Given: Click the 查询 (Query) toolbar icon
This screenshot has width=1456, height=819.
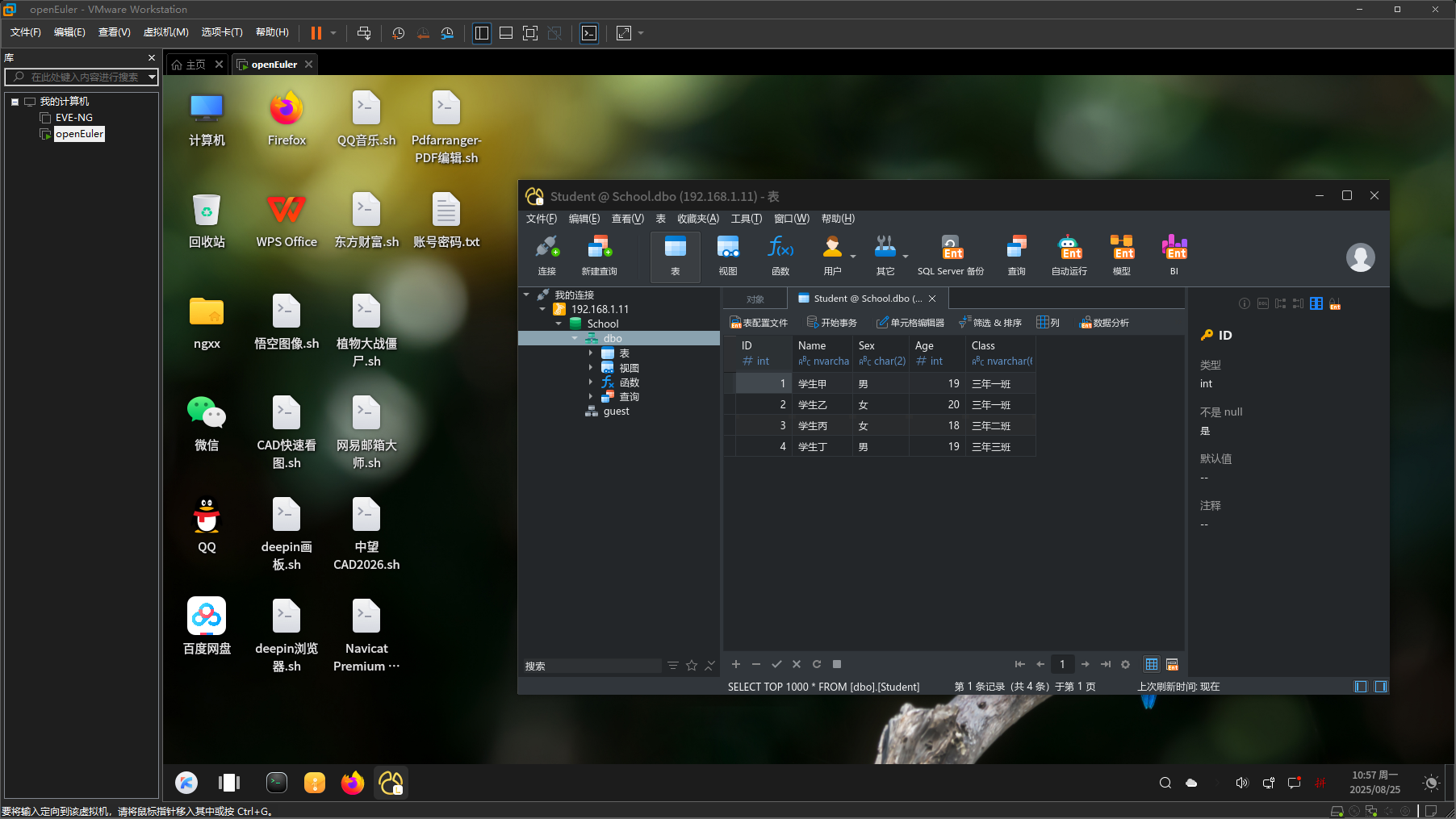Looking at the screenshot, I should [1016, 255].
